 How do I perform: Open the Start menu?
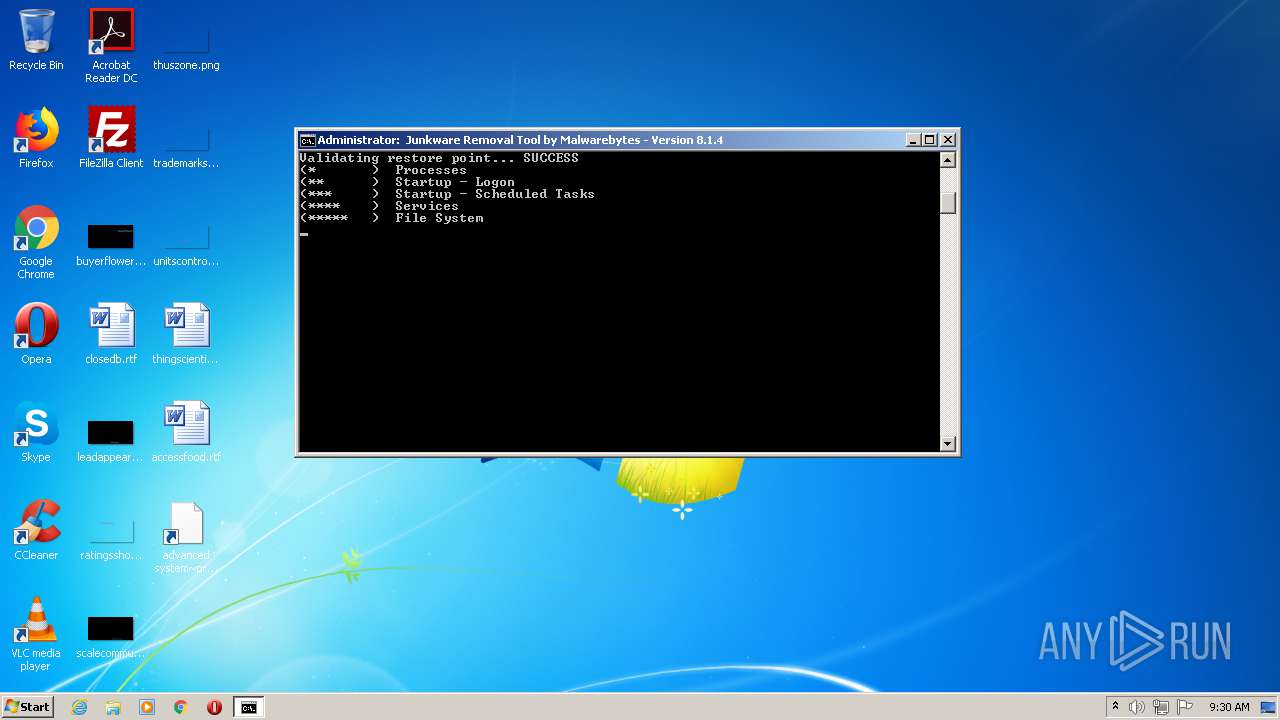coord(27,707)
